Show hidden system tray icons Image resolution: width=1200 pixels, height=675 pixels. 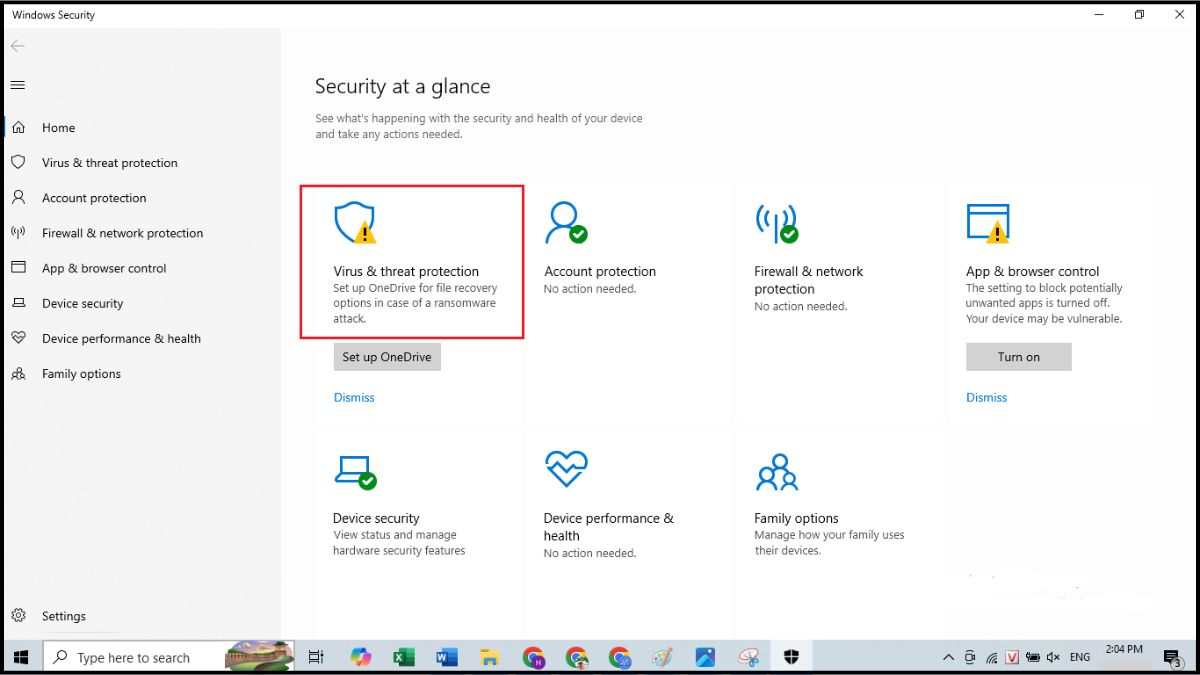[948, 657]
